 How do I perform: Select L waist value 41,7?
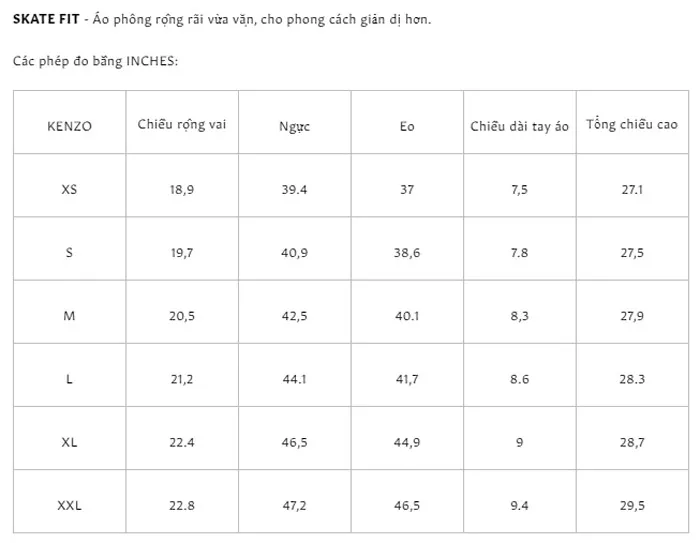(407, 380)
